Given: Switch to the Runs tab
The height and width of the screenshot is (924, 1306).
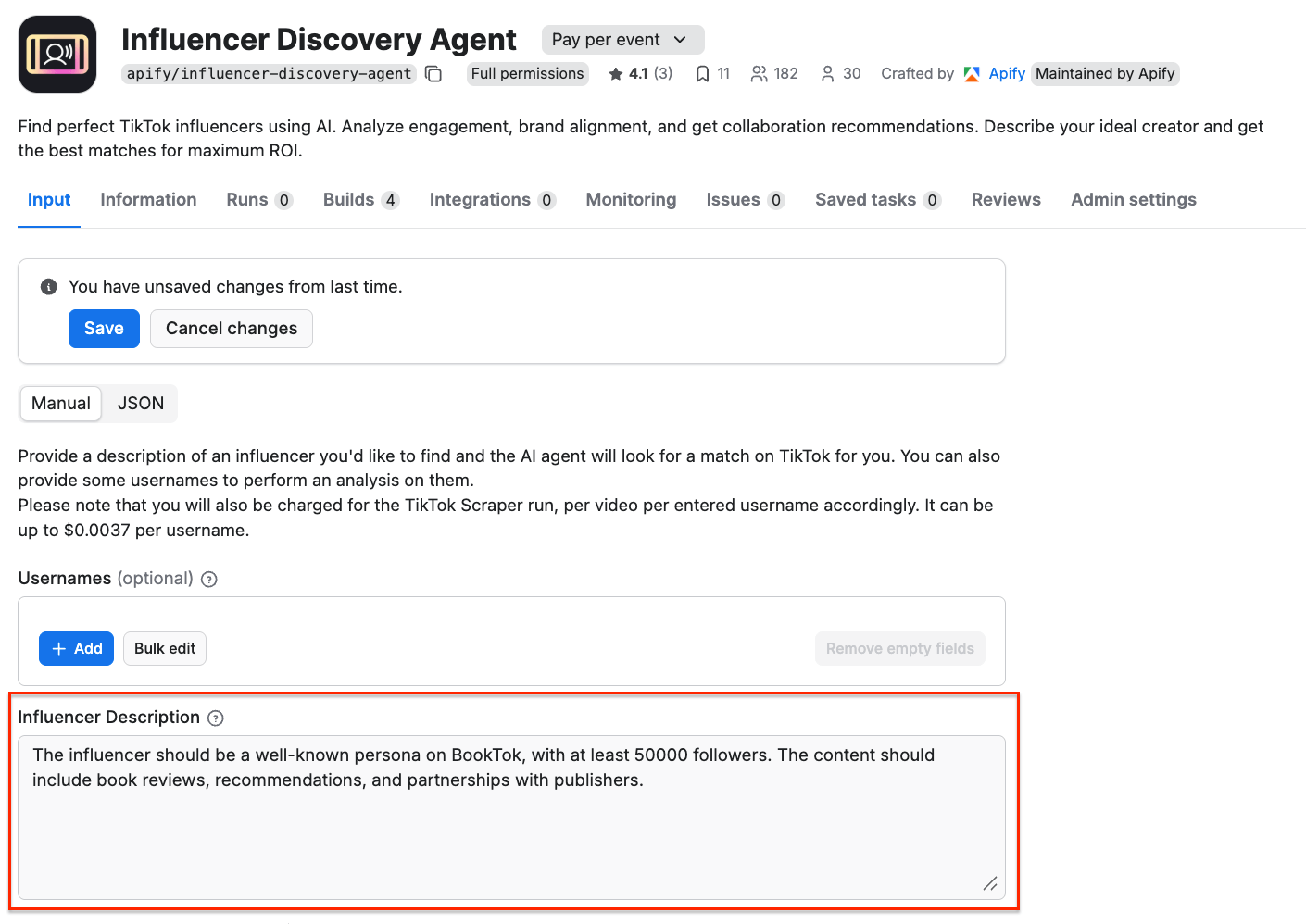Looking at the screenshot, I should pos(246,199).
